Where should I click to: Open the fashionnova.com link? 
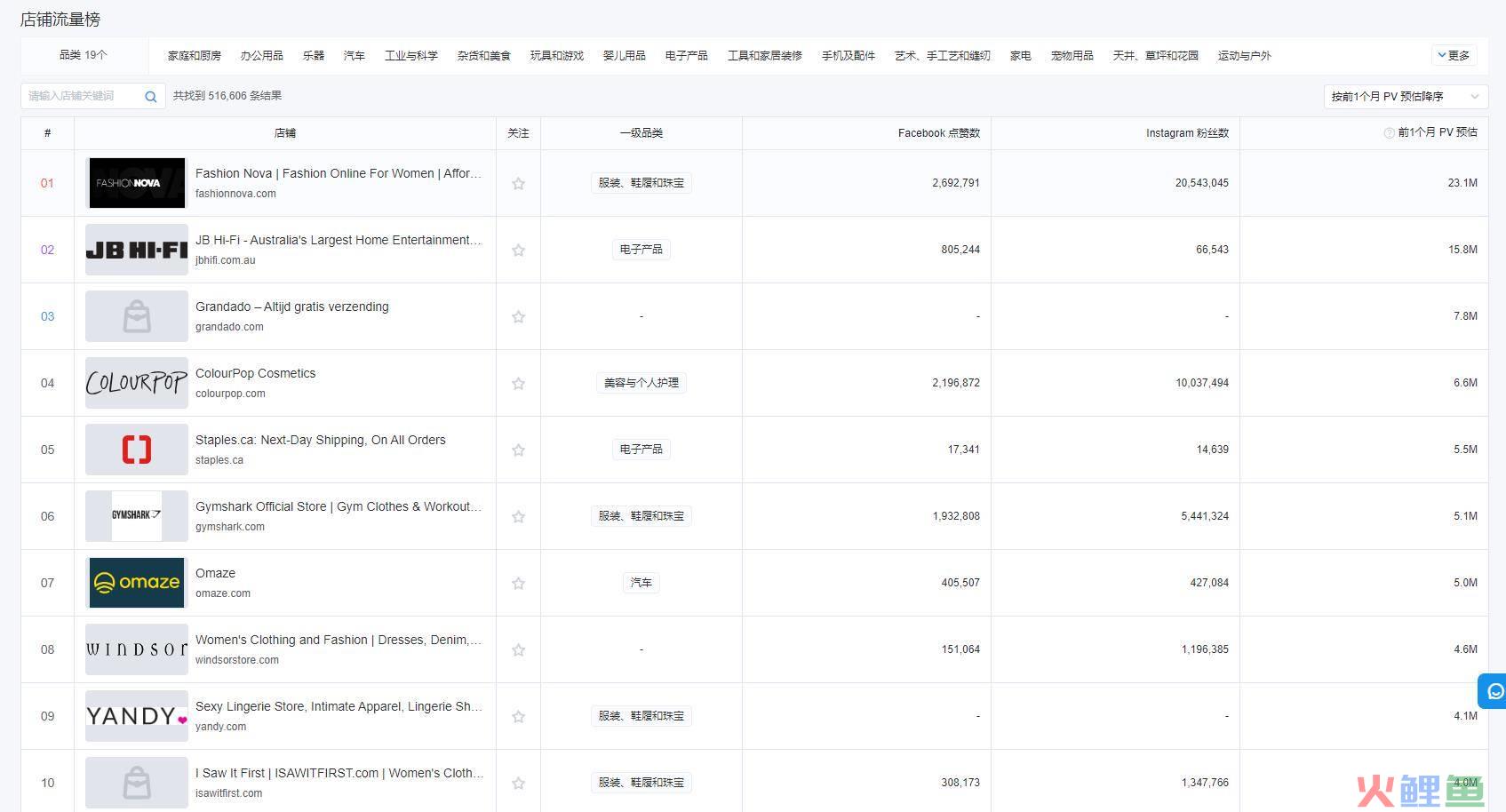click(235, 194)
